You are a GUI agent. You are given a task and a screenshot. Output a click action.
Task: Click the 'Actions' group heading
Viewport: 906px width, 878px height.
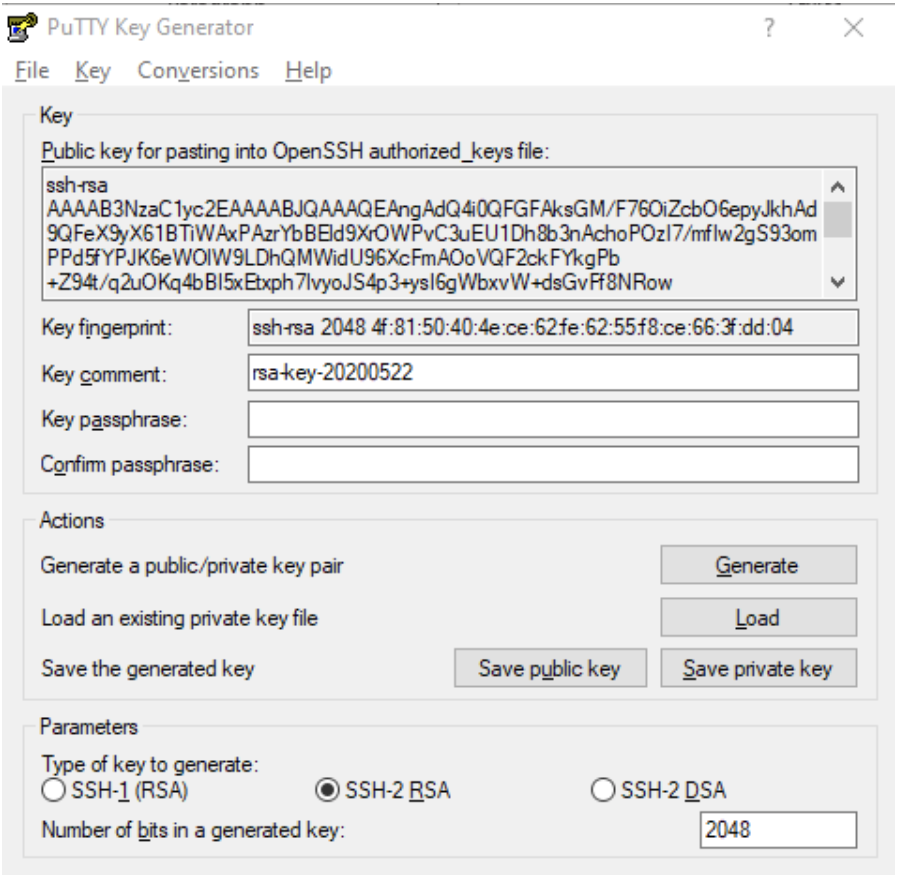pyautogui.click(x=72, y=520)
